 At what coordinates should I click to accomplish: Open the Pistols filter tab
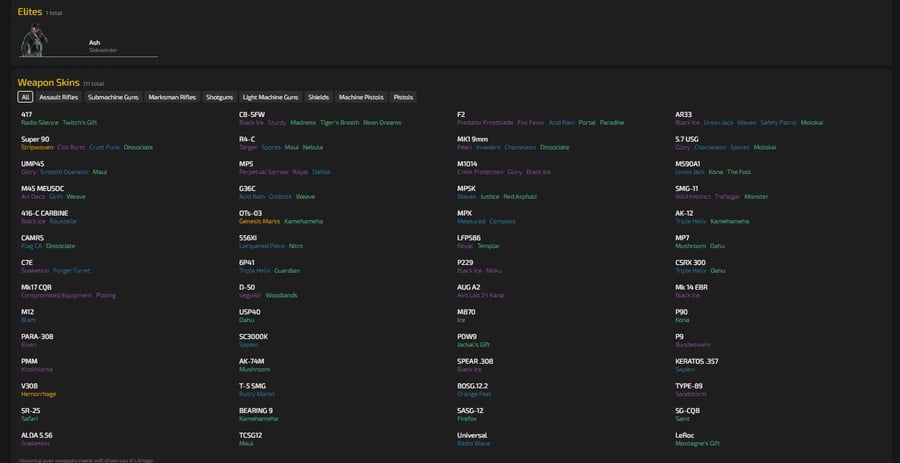coord(403,97)
